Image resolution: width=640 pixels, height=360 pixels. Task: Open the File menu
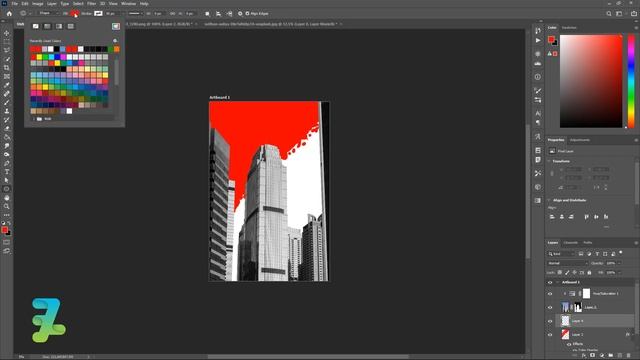tap(15, 4)
